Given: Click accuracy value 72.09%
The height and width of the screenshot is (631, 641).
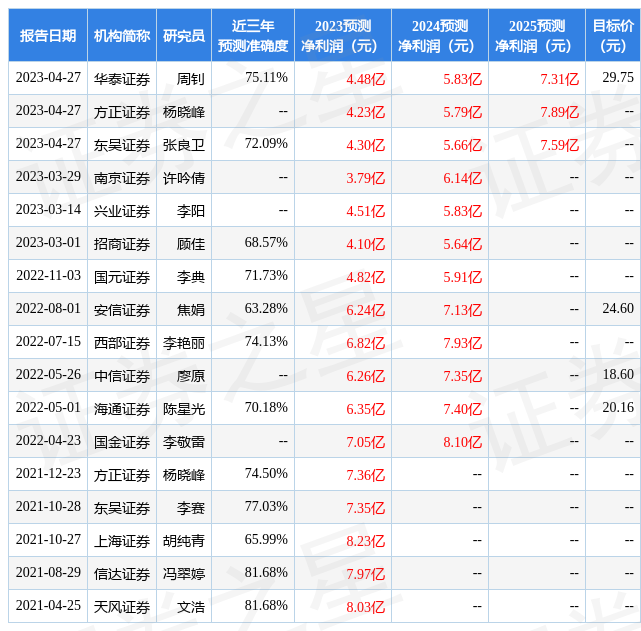Looking at the screenshot, I should coord(266,143).
